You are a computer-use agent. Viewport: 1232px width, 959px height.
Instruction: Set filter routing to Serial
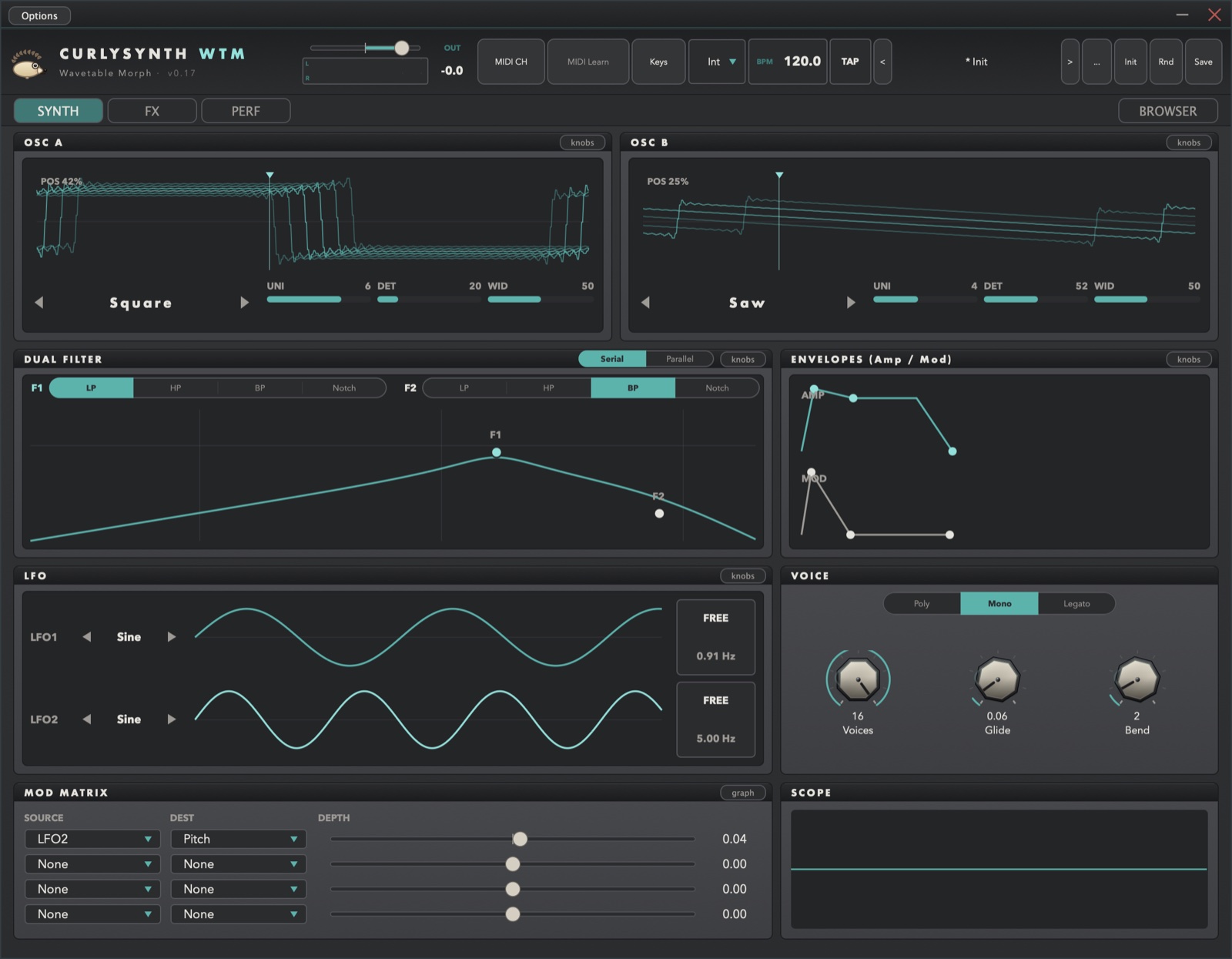(612, 359)
